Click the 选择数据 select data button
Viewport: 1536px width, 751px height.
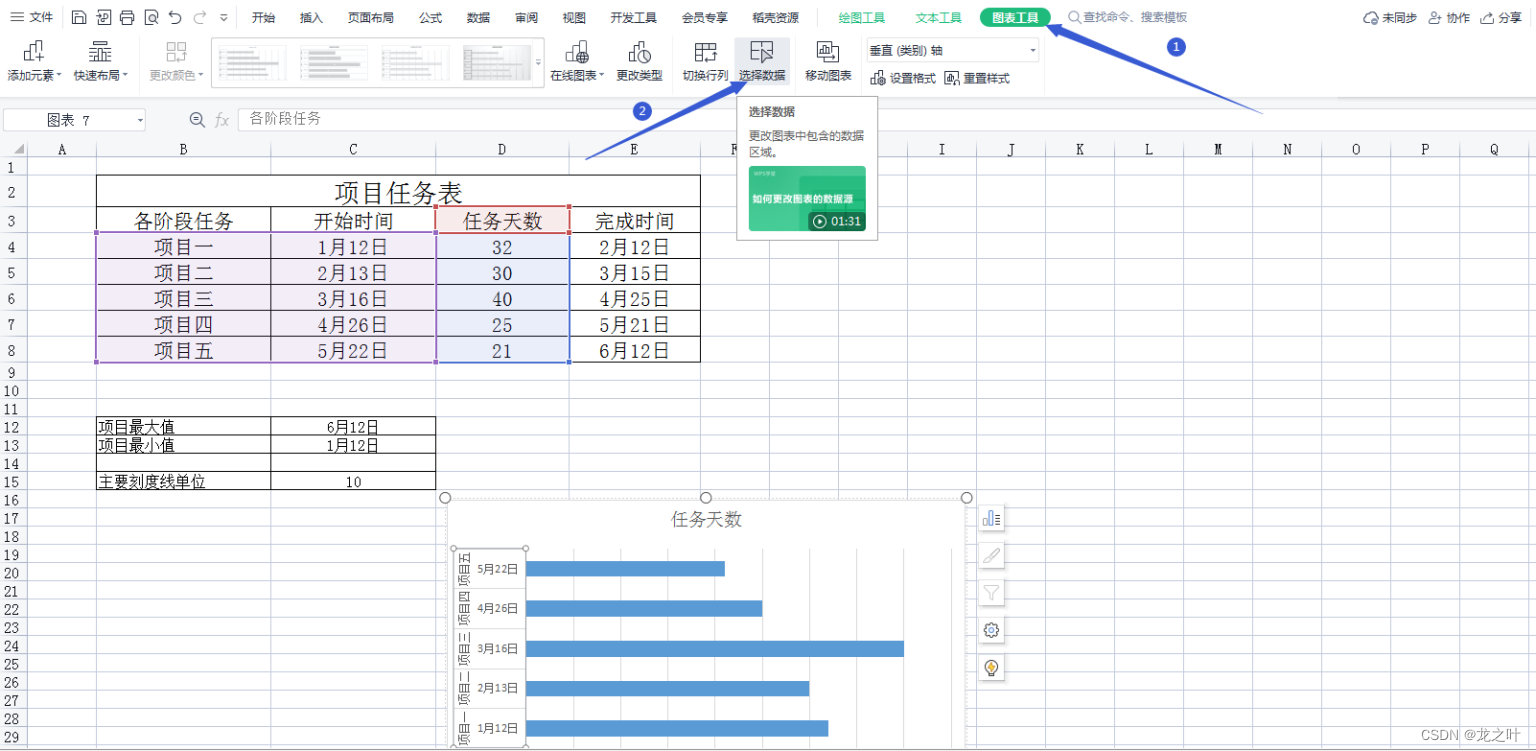[x=762, y=62]
